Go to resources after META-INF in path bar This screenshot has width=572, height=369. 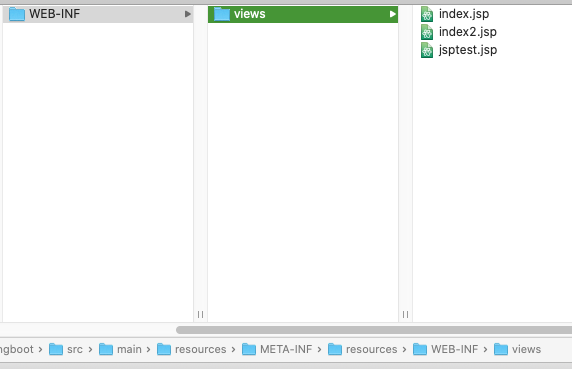click(371, 349)
